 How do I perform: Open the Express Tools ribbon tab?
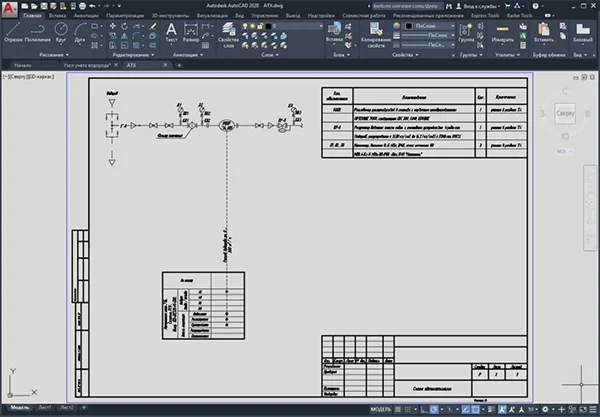[x=485, y=16]
